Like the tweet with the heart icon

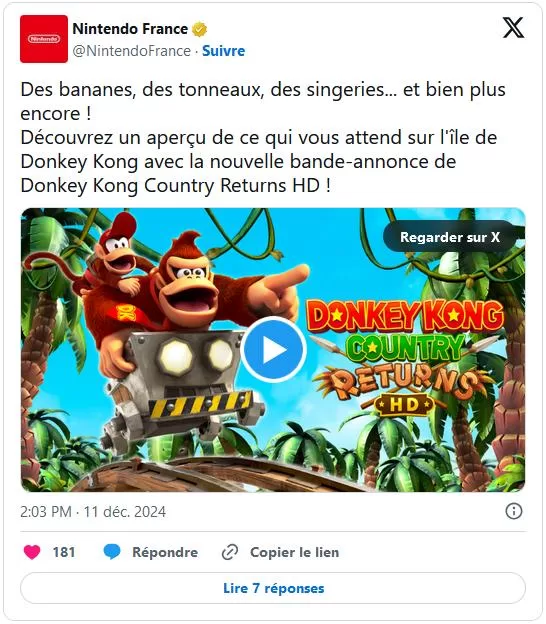[x=32, y=552]
